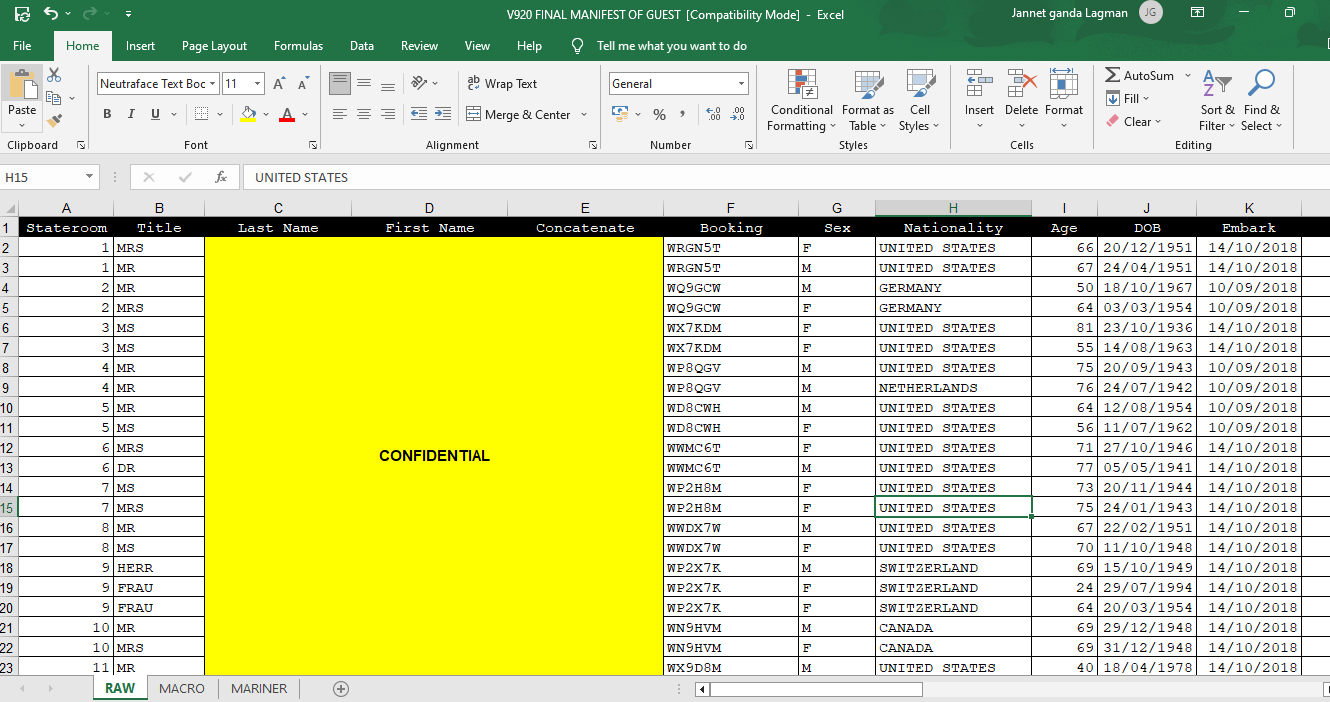Click the Insert Function fx icon
This screenshot has width=1330, height=702.
(221, 177)
